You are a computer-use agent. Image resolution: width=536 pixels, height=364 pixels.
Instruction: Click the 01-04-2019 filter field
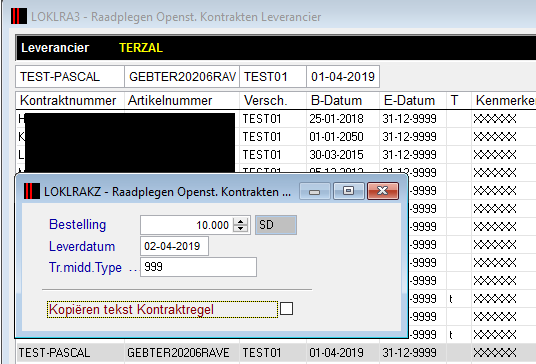click(x=343, y=77)
